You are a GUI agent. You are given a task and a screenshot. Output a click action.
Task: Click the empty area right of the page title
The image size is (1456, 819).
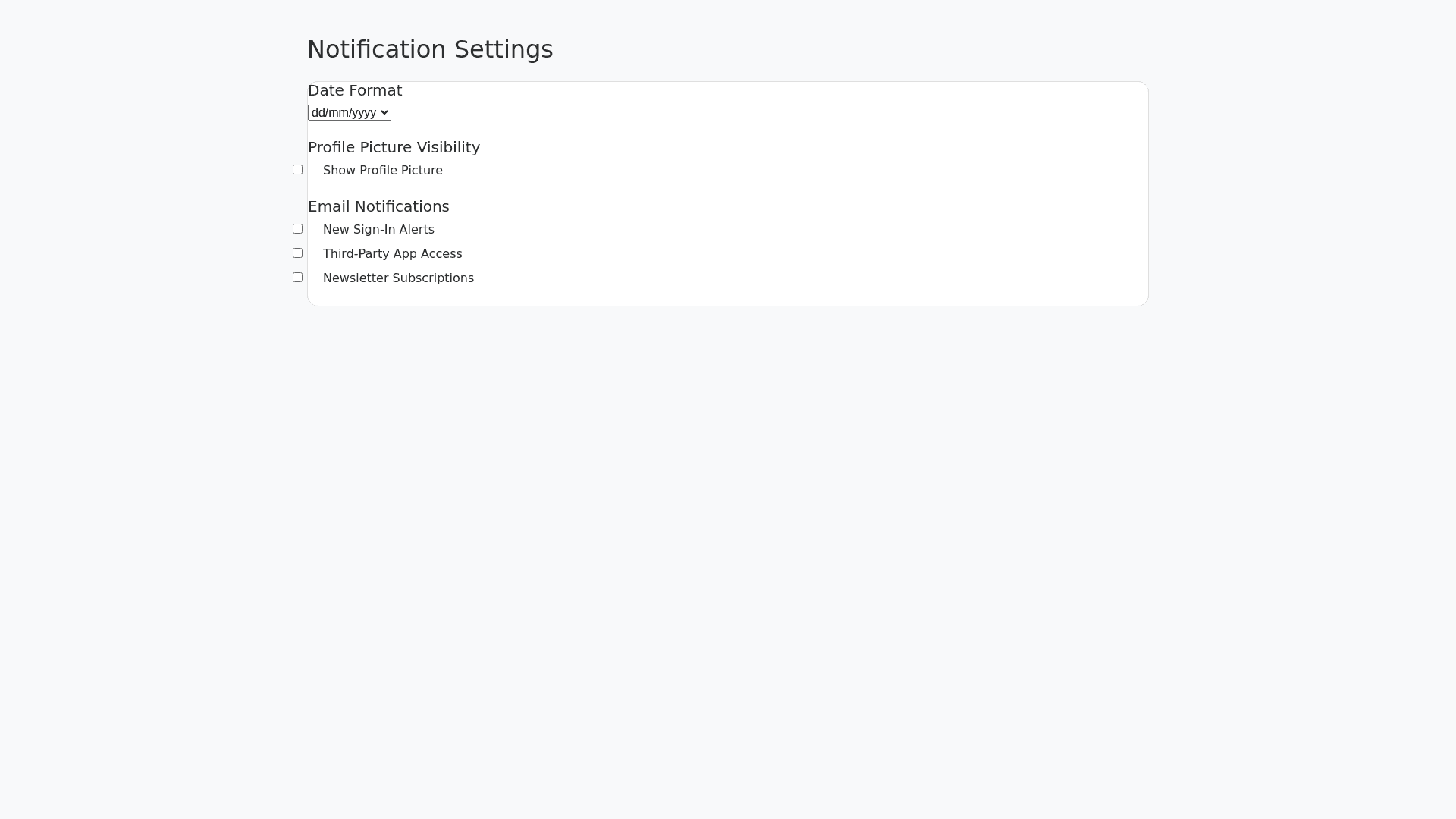(834, 49)
